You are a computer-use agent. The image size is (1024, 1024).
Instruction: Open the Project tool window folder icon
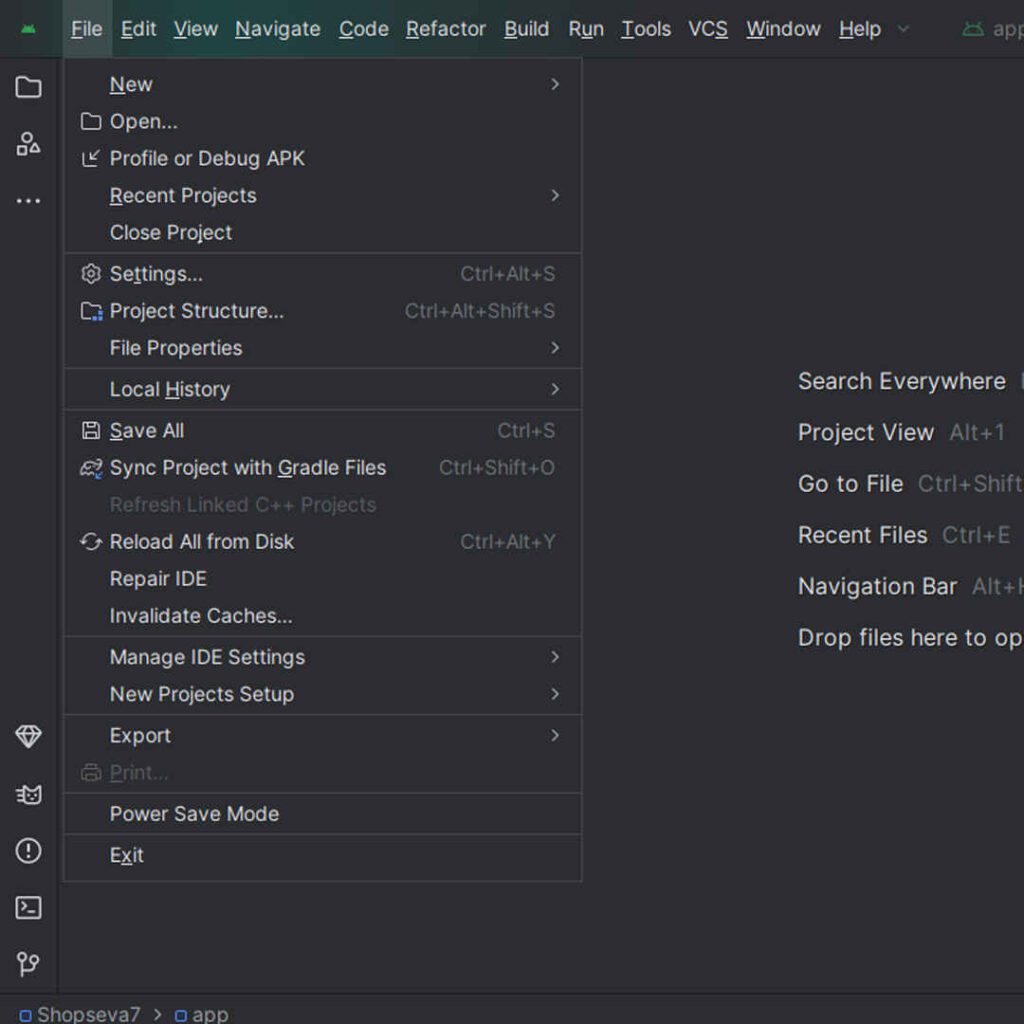point(28,87)
